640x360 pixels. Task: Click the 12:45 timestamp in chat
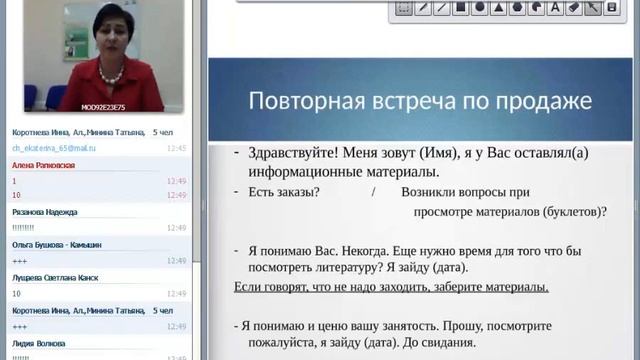point(176,149)
